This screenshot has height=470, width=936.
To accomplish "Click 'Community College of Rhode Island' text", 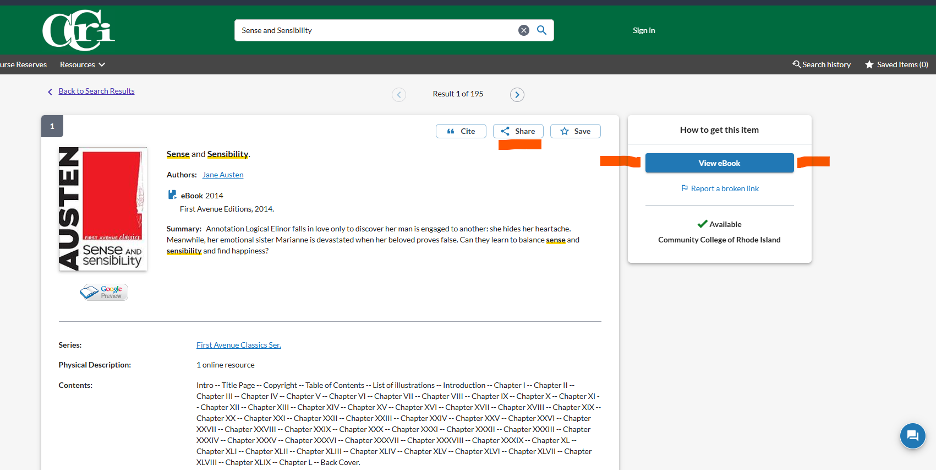I will (719, 240).
